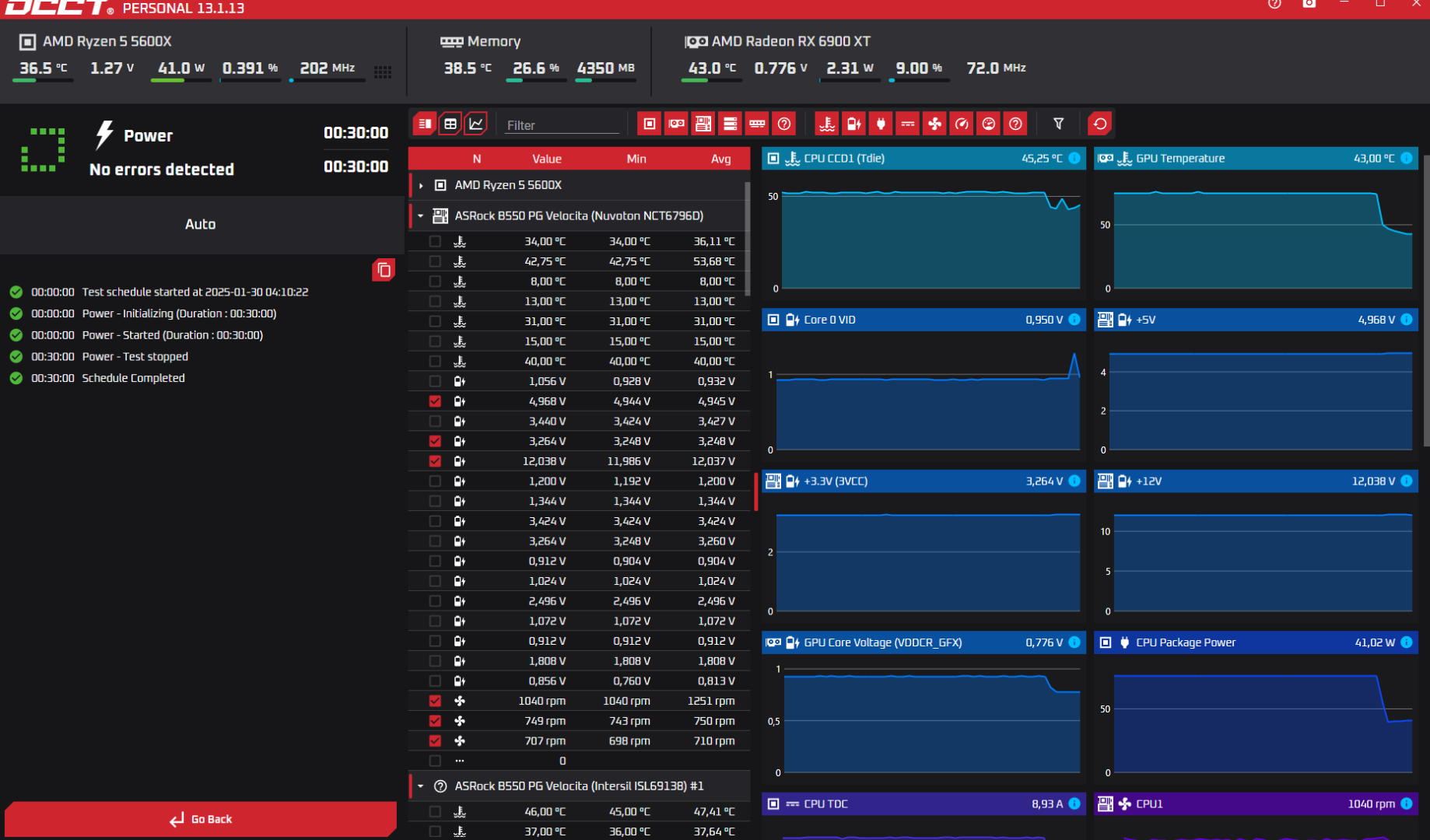Click the 'No errors detected' status text
Viewport: 1430px width, 840px height.
(162, 170)
